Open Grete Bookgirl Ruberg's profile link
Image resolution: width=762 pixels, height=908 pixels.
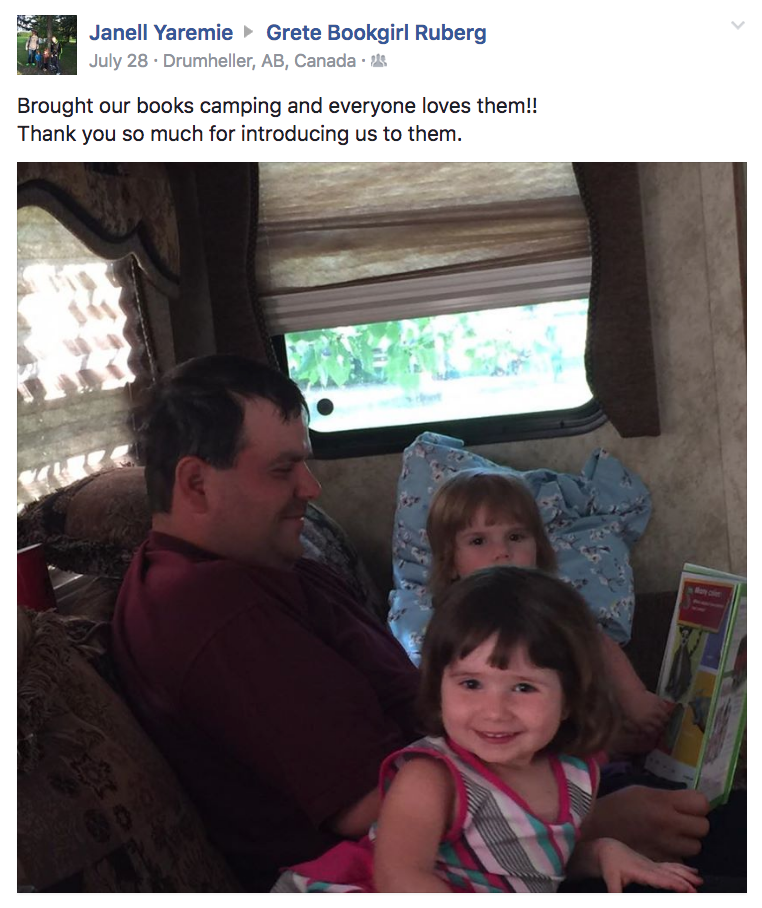[376, 32]
